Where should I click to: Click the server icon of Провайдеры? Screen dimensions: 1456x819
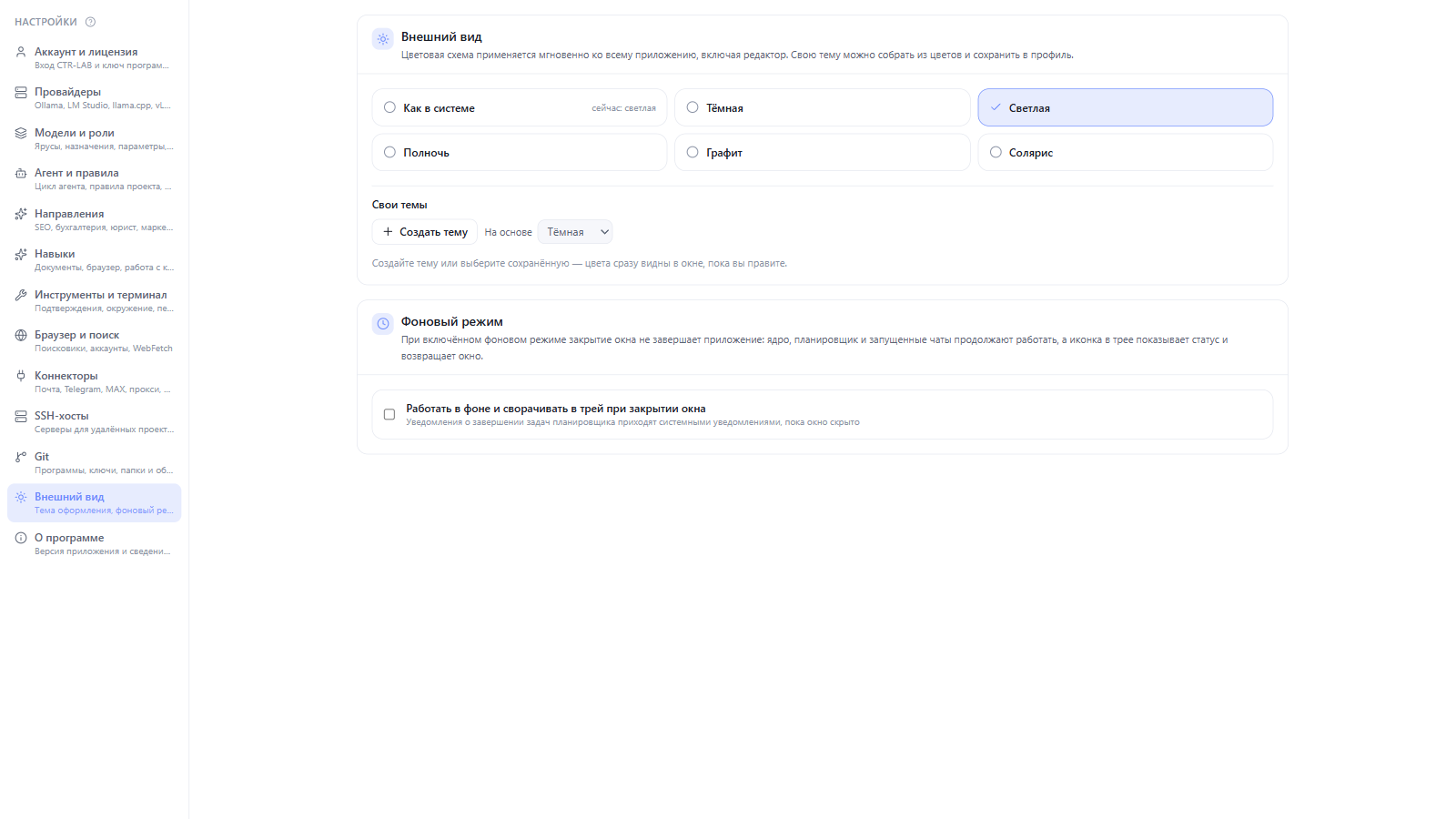click(x=21, y=92)
